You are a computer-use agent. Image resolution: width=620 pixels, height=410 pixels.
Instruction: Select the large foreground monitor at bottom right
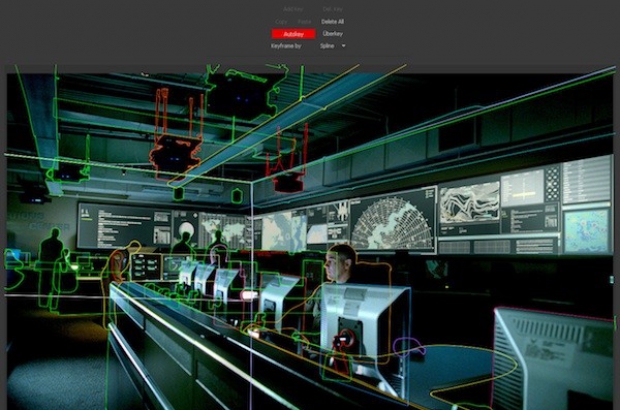[x=552, y=360]
